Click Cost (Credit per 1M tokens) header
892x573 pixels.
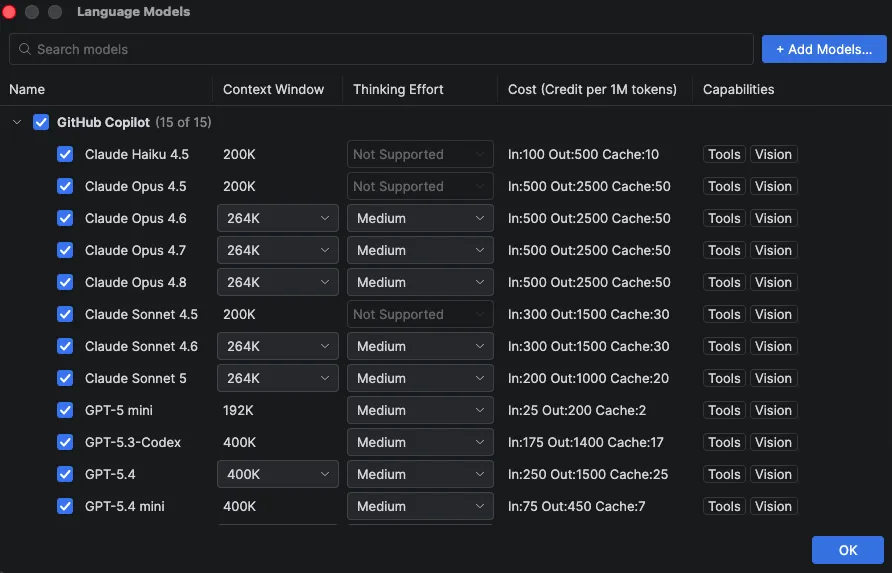point(592,89)
